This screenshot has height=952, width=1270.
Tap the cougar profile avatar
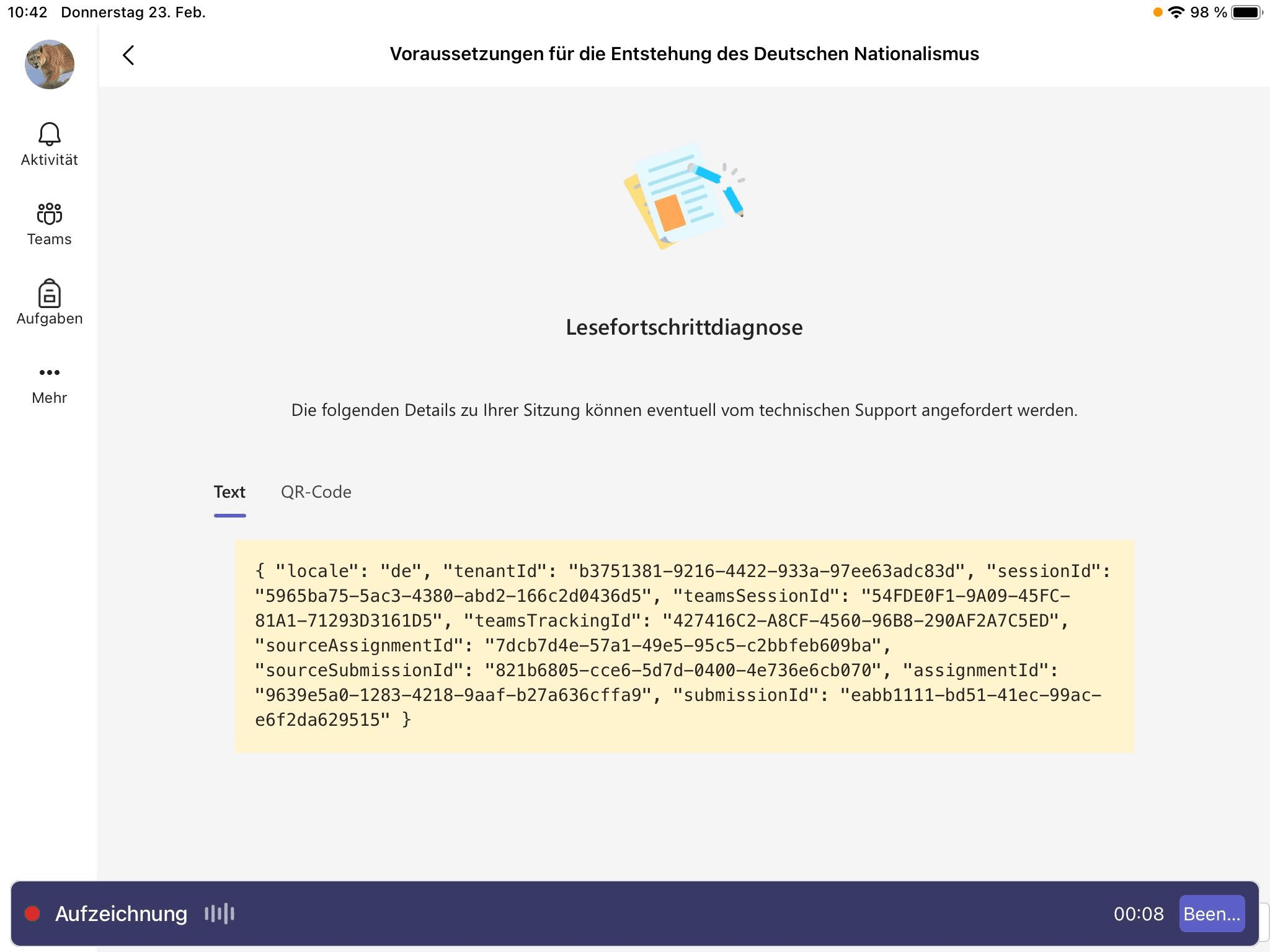pos(49,64)
